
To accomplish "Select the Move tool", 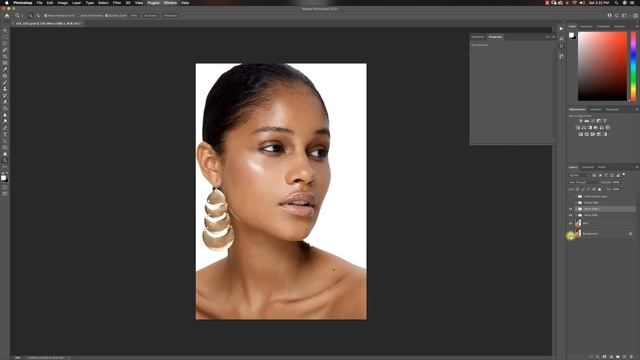I will point(5,29).
